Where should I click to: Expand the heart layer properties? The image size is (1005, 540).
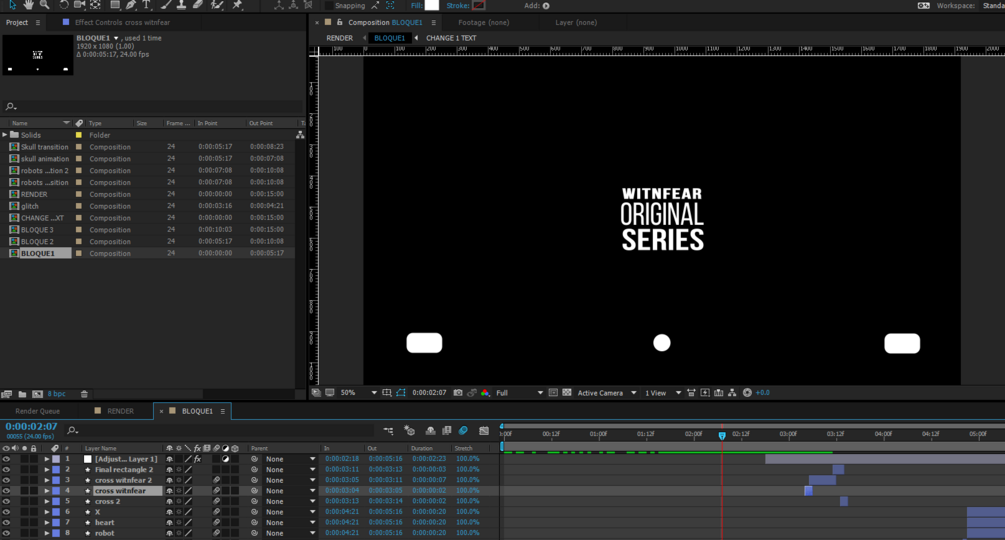click(47, 523)
